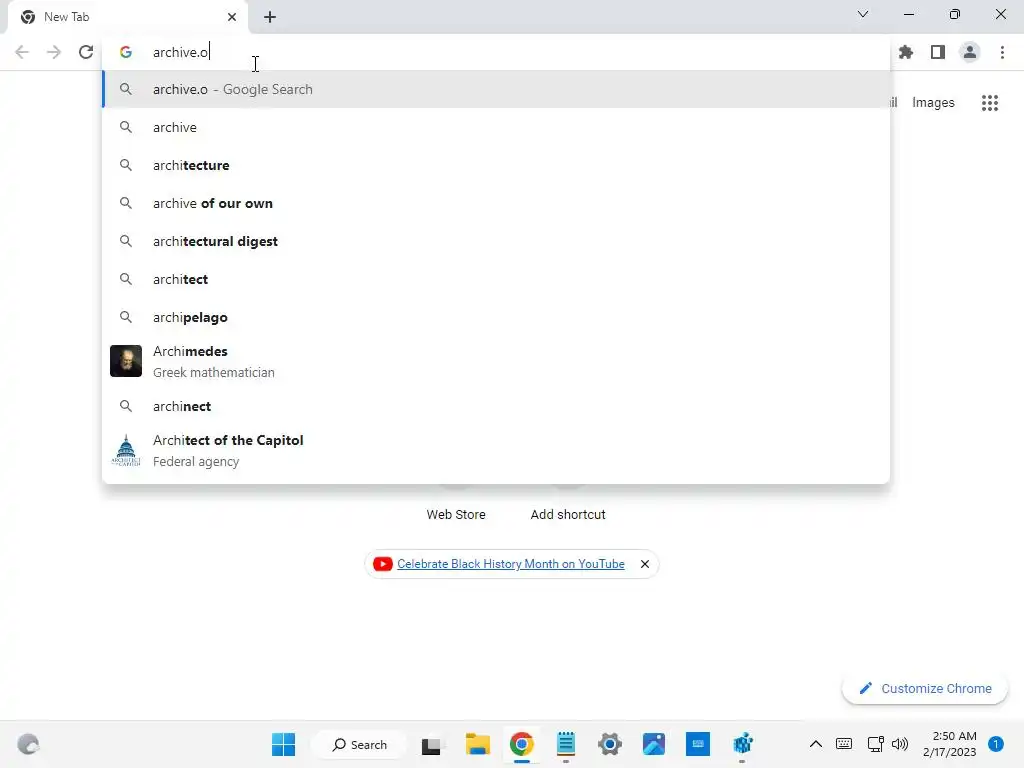Open Celebrate Black History Month on YouTube link
This screenshot has height=768, width=1024.
tap(511, 564)
